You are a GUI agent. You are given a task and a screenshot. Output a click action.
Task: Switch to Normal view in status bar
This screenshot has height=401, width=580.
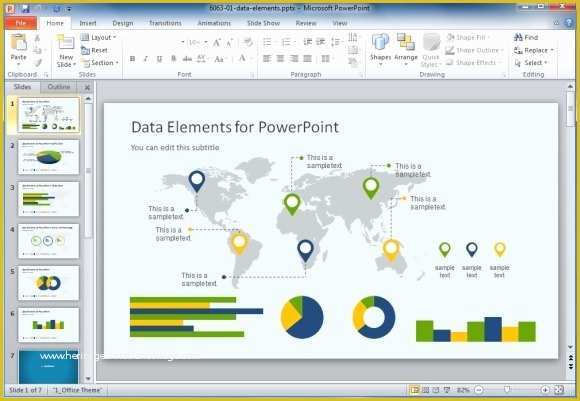point(415,390)
